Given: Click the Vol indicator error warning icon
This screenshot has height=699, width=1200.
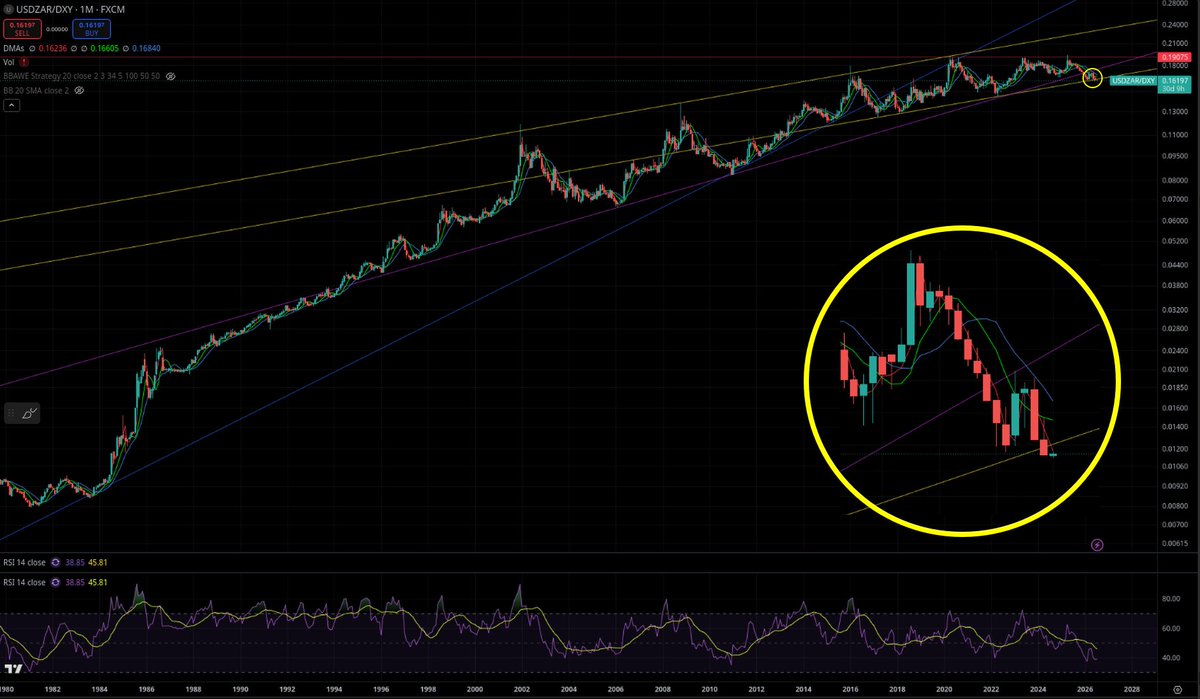Looking at the screenshot, I should point(23,61).
